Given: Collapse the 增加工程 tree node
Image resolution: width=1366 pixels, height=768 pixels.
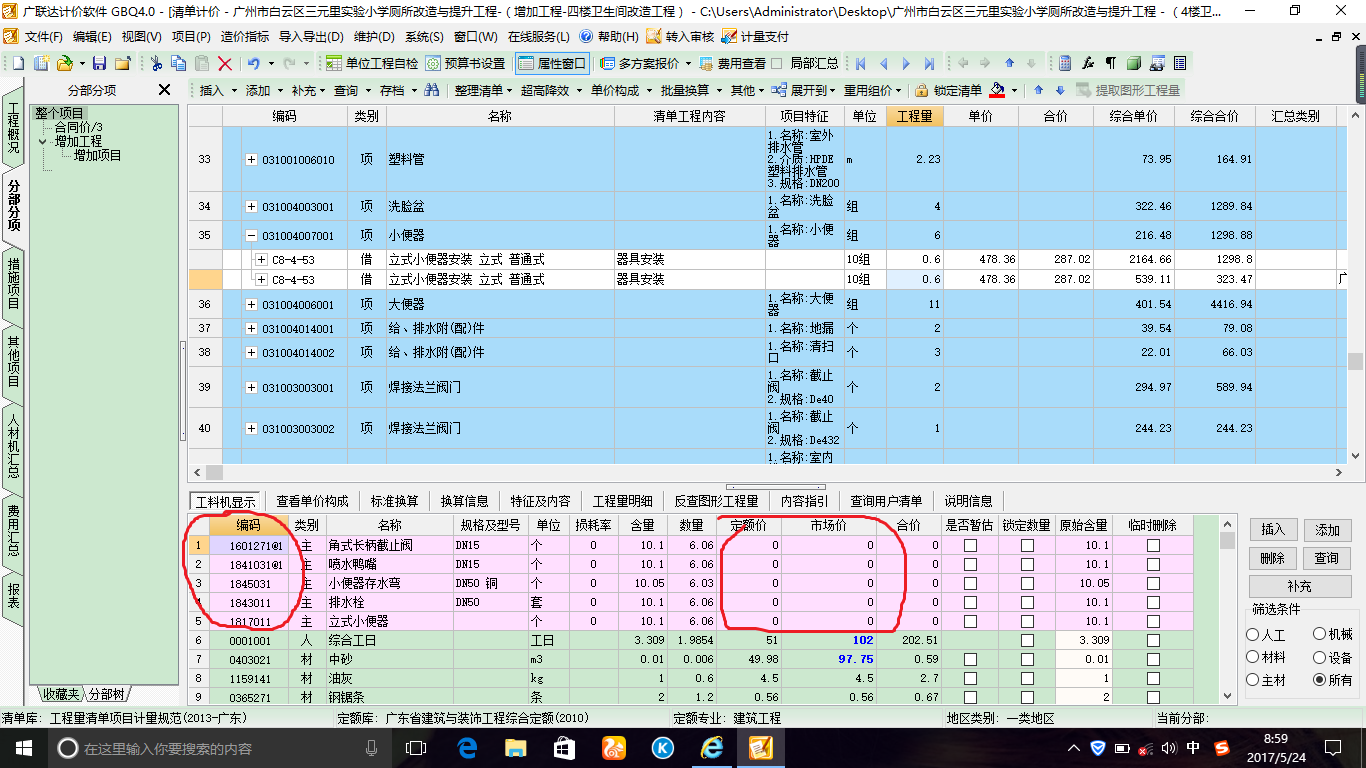Looking at the screenshot, I should pos(43,142).
